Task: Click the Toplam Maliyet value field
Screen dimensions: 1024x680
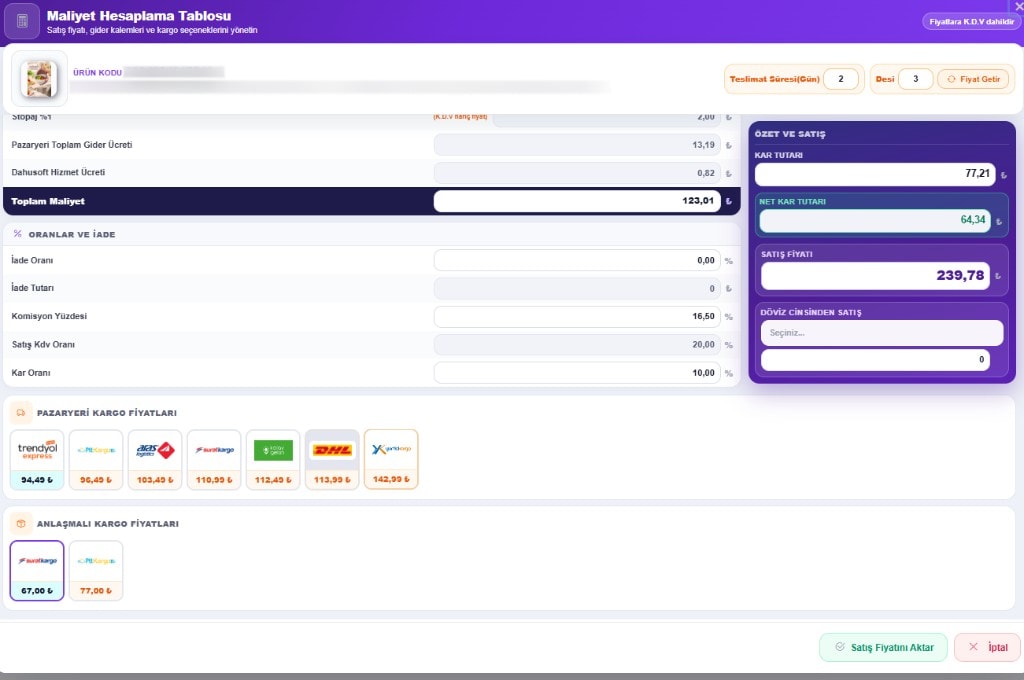Action: (577, 201)
